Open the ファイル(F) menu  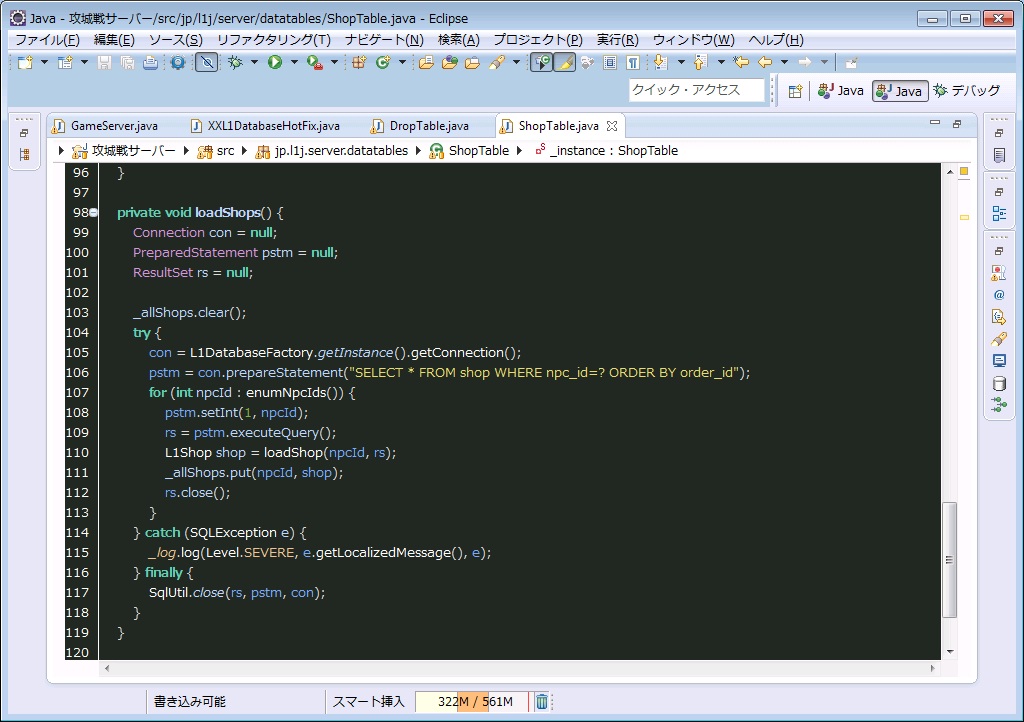coord(47,40)
